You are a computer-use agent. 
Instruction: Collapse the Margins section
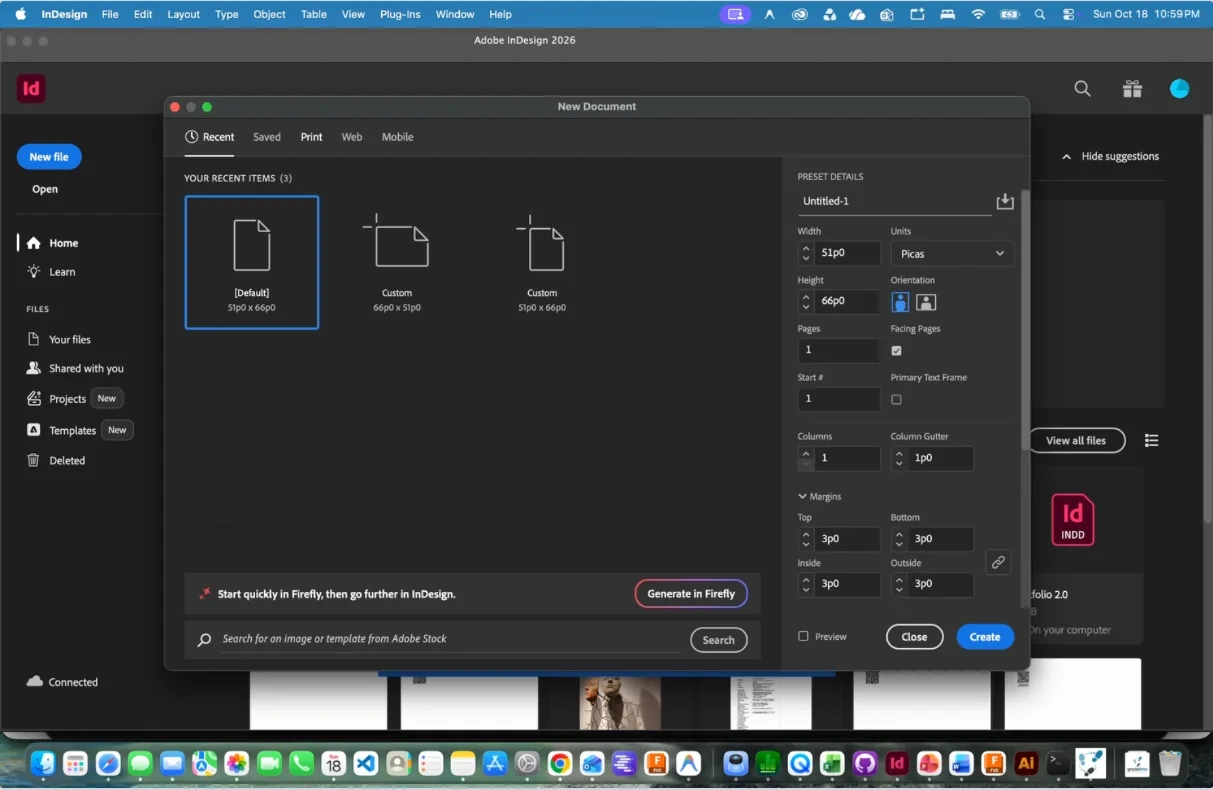tap(819, 496)
